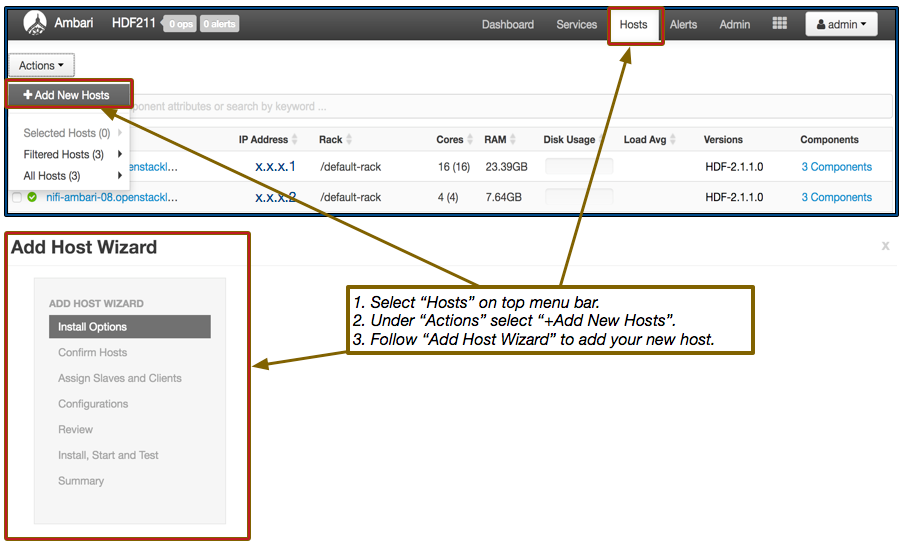Open the Admin tab
904x547 pixels.
[734, 25]
